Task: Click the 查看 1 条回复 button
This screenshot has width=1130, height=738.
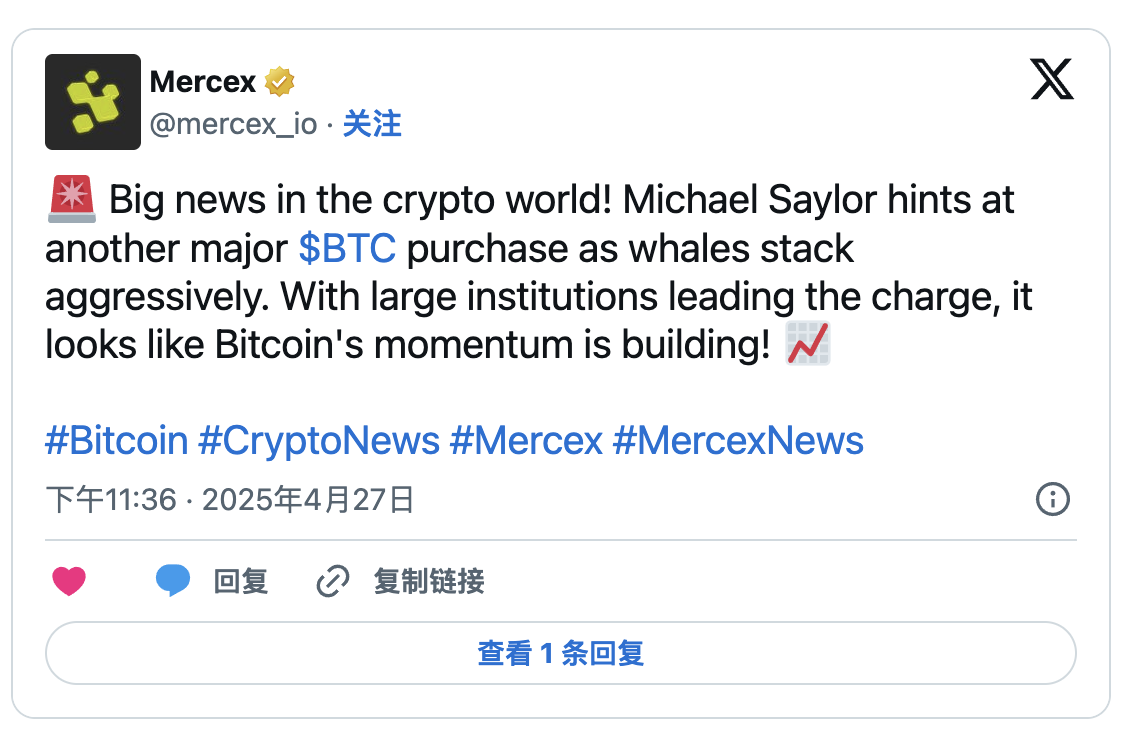Action: click(560, 654)
